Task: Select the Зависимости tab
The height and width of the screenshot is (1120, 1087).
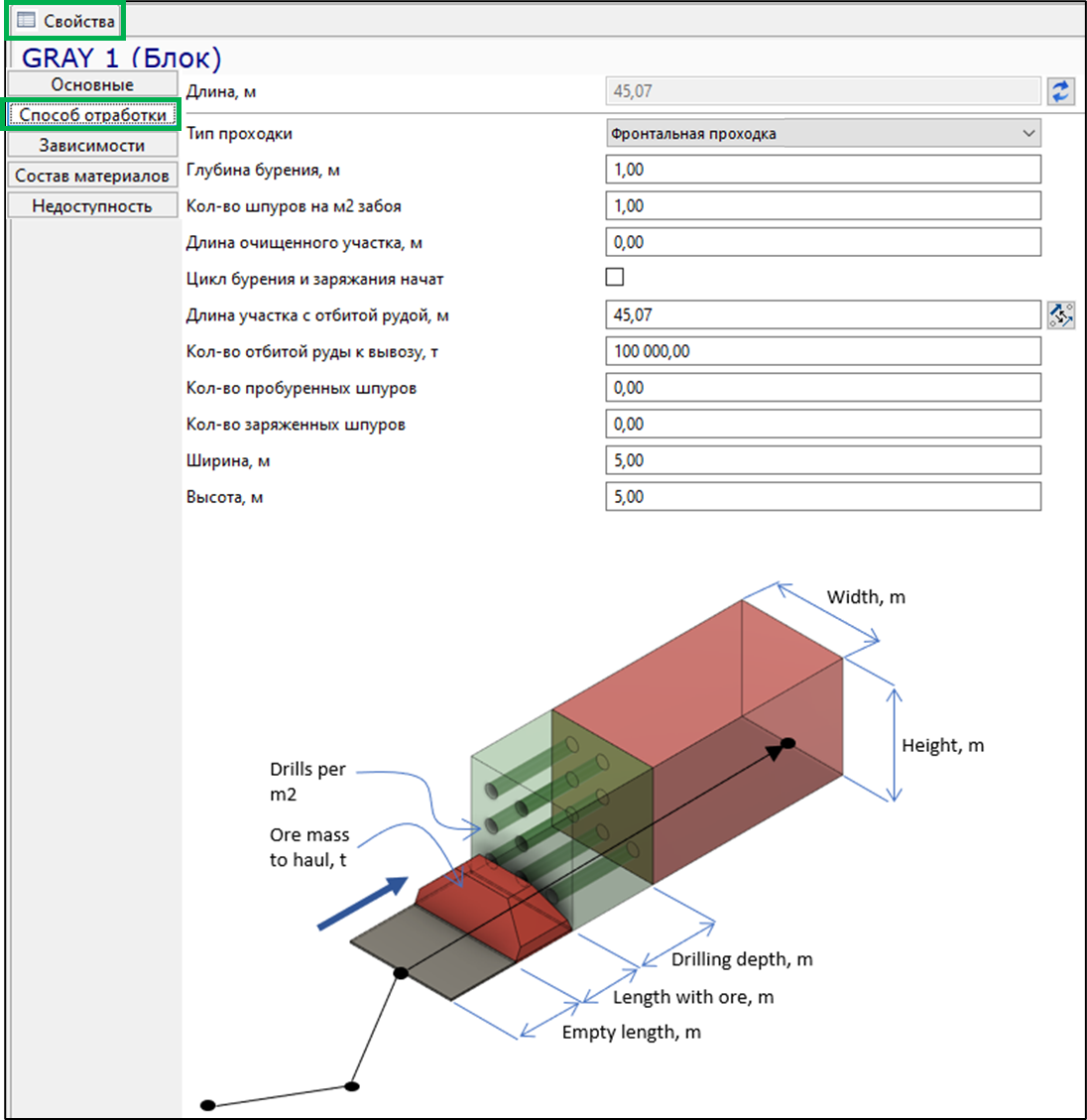Action: click(92, 145)
